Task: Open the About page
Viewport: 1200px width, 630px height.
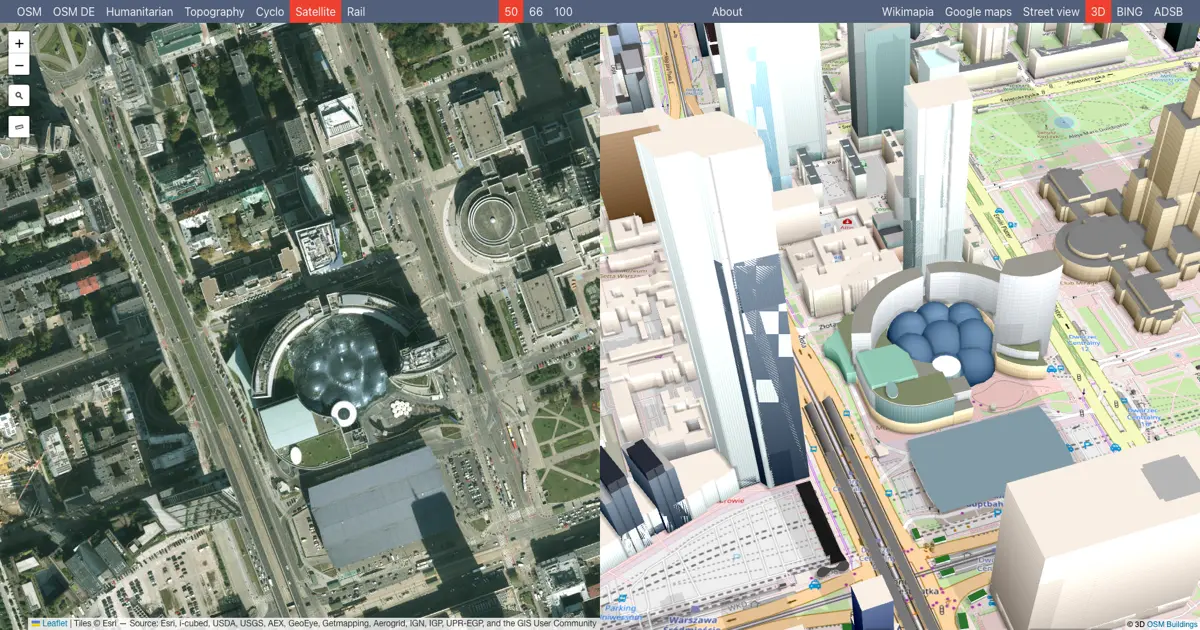Action: coord(727,12)
